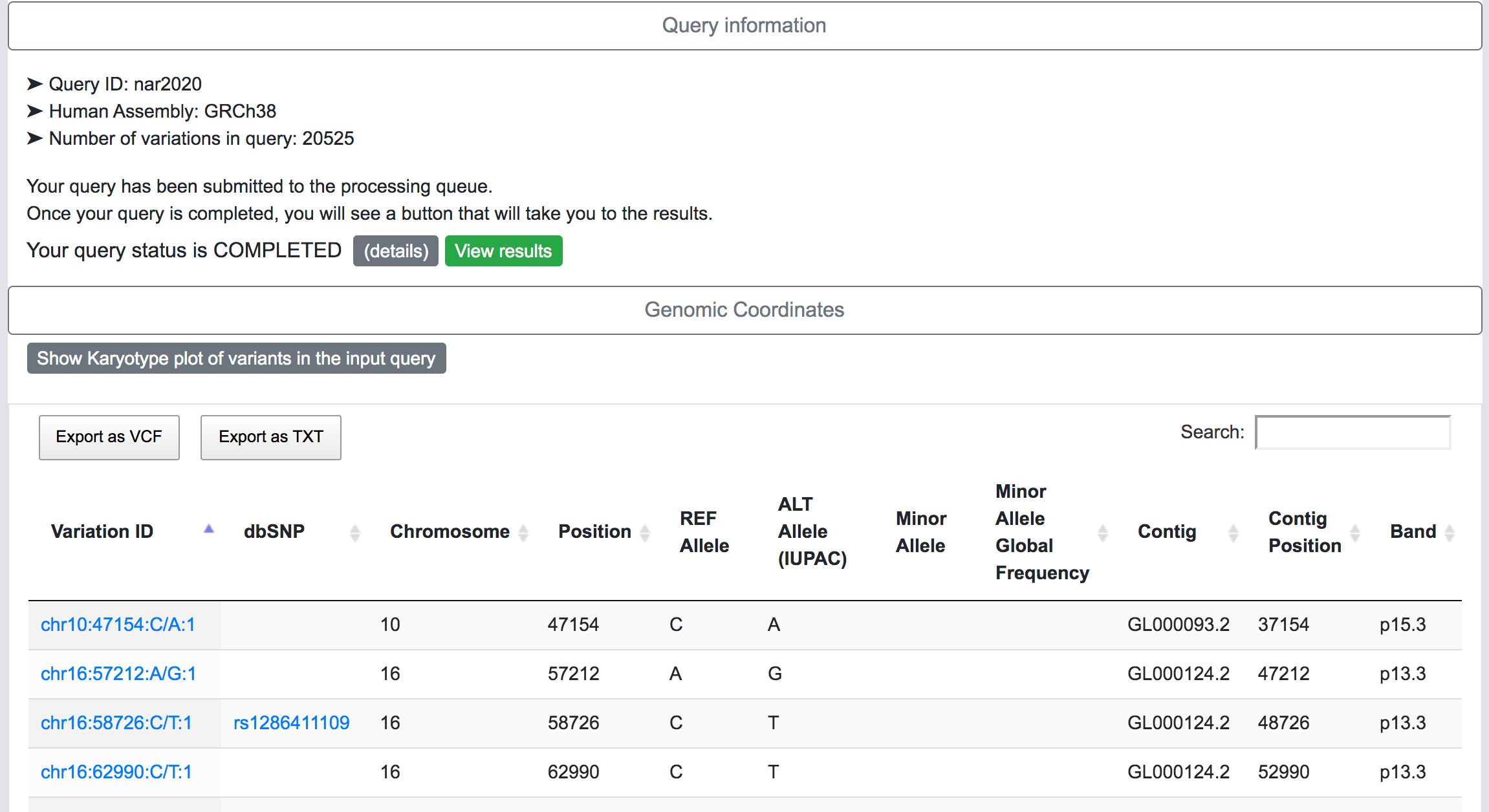
Task: Sort by Contig column arrows
Action: [1234, 532]
